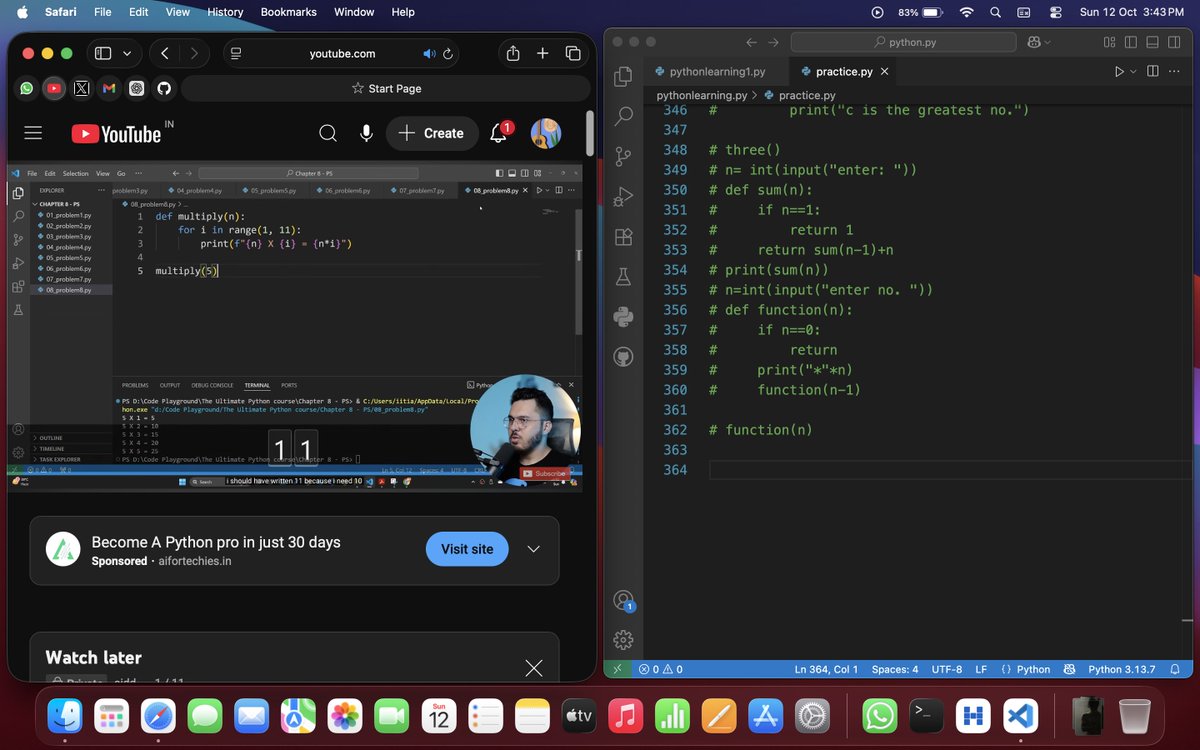Open the YouTube hamburger guide menu
This screenshot has height=750, width=1200.
tap(33, 133)
